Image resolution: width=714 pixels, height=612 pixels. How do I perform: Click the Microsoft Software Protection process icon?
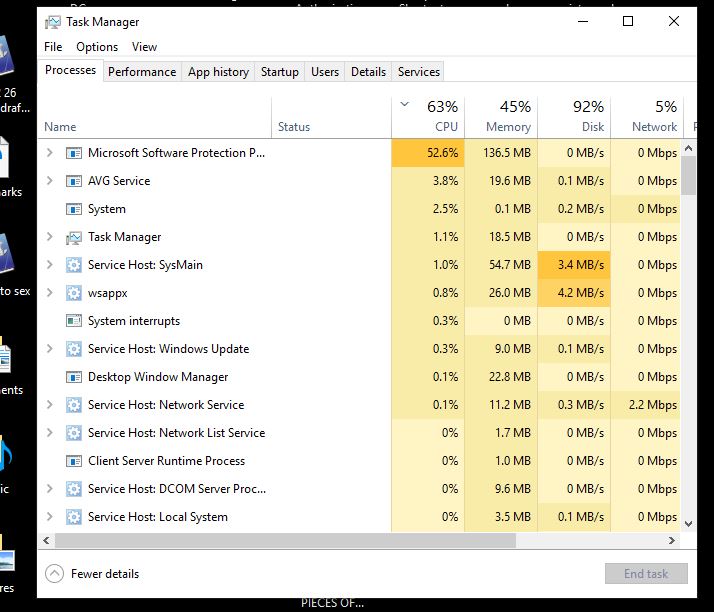74,153
